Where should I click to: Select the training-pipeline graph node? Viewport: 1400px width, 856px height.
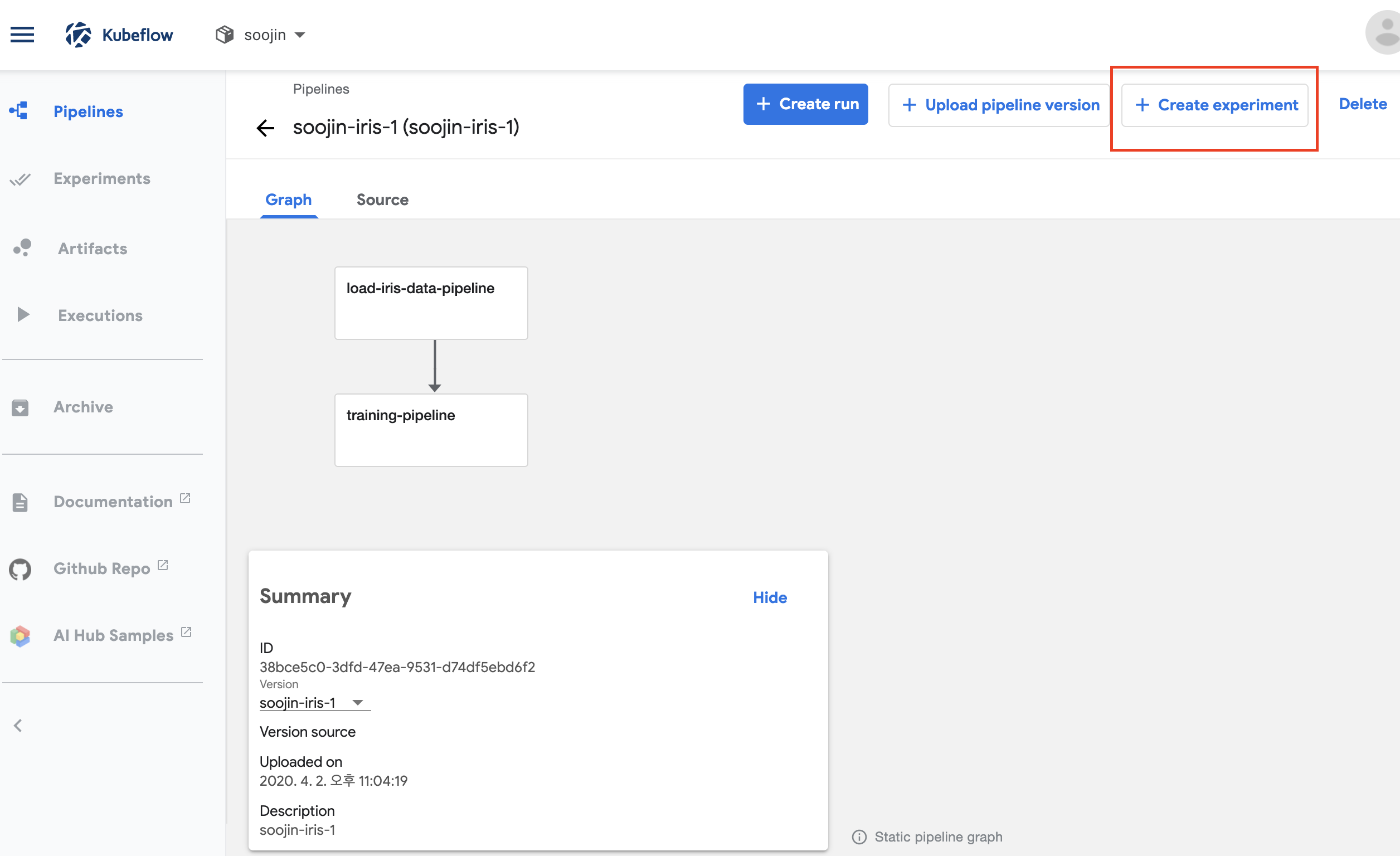(431, 430)
